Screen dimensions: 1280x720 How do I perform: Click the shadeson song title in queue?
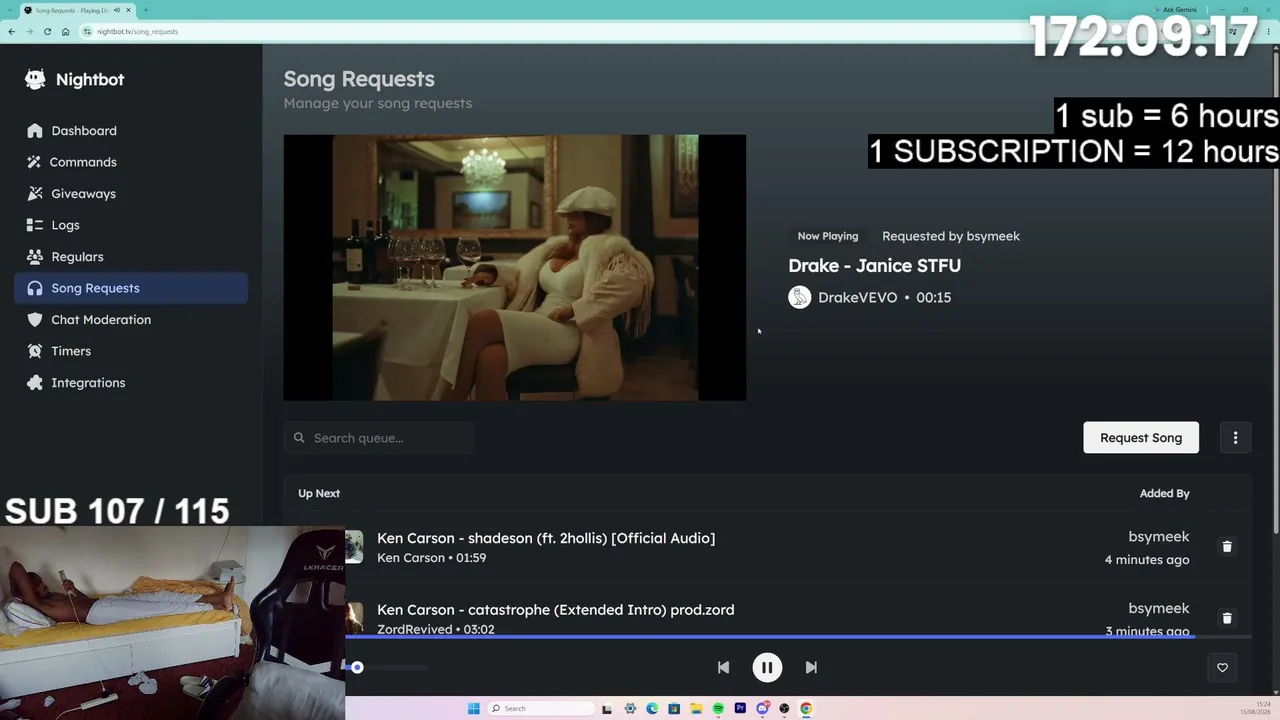point(546,538)
